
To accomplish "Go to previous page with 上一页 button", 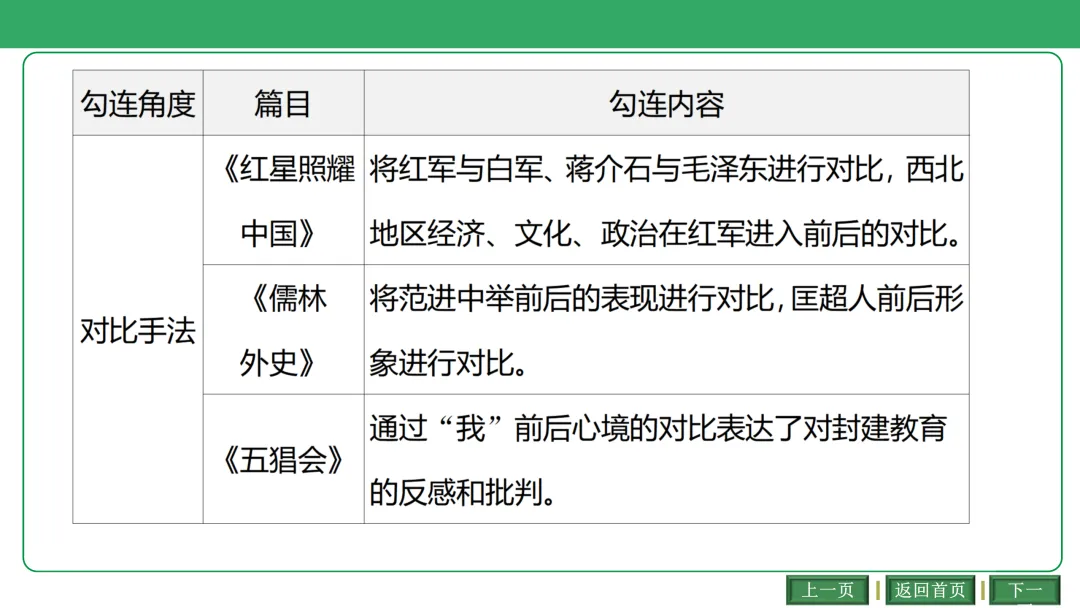I will click(x=827, y=590).
